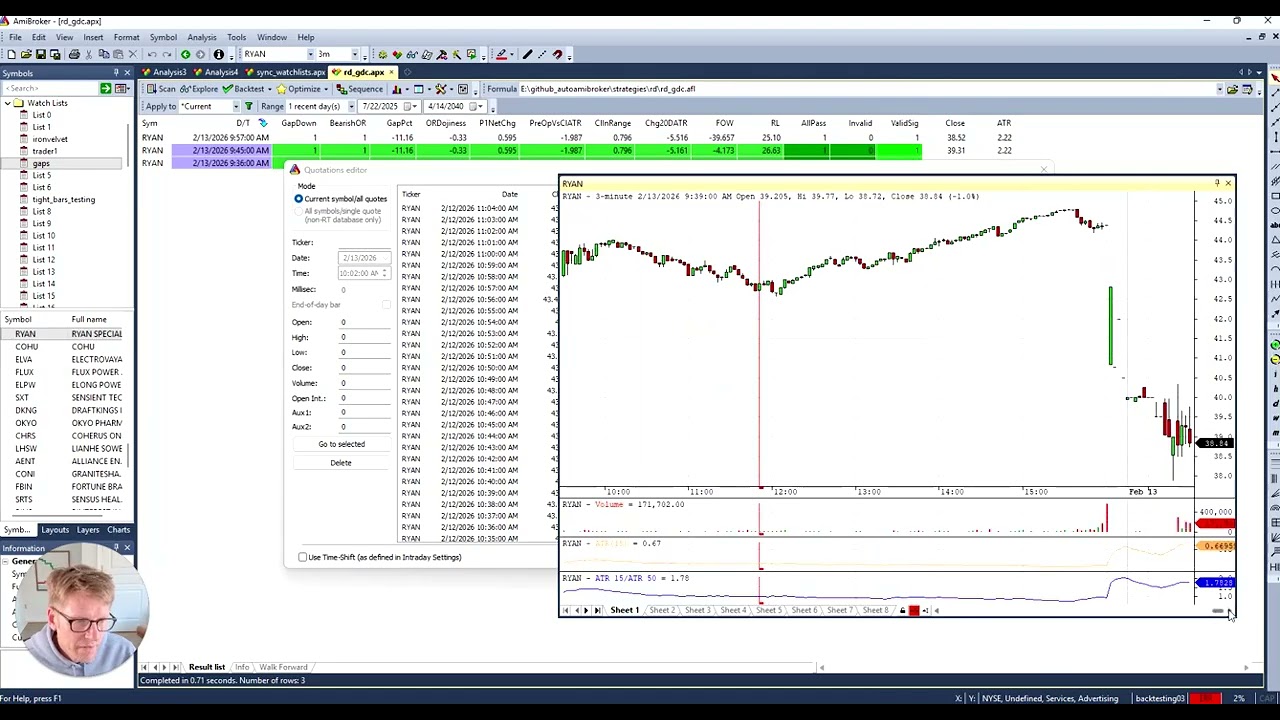Screen dimensions: 1280x720
Task: Click the first-sheet navigation arrow in chart tabs
Action: tap(566, 610)
